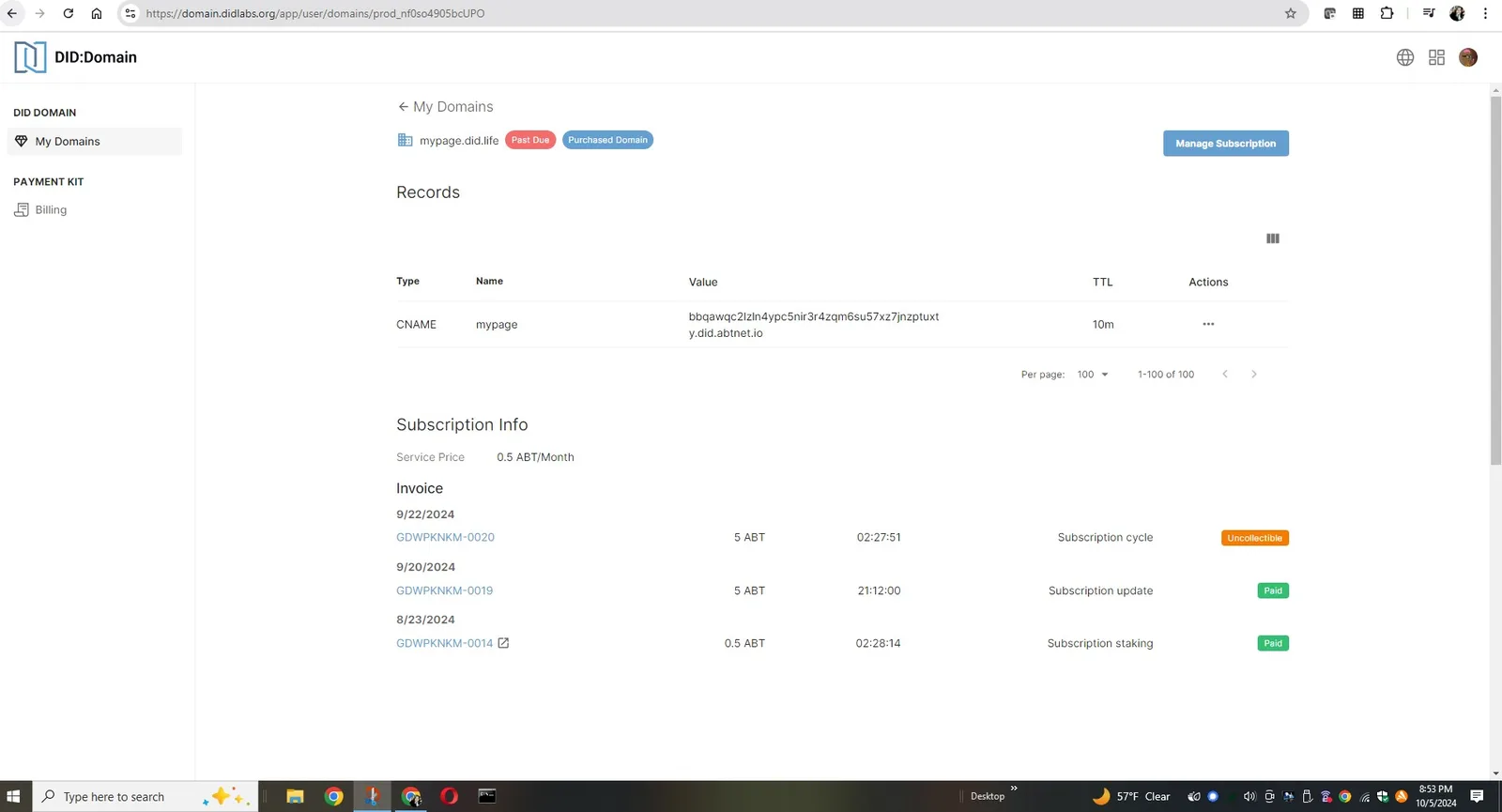Open volume control in system tray

[1249, 796]
